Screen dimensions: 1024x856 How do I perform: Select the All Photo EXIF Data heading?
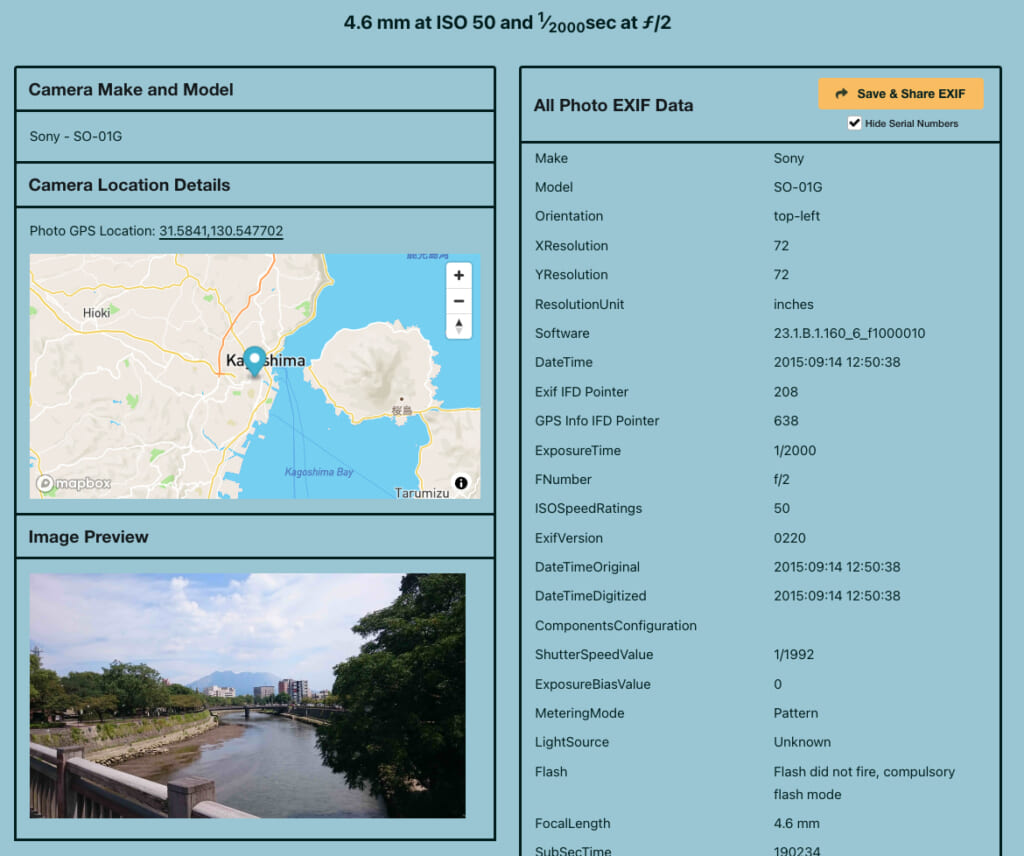point(613,106)
